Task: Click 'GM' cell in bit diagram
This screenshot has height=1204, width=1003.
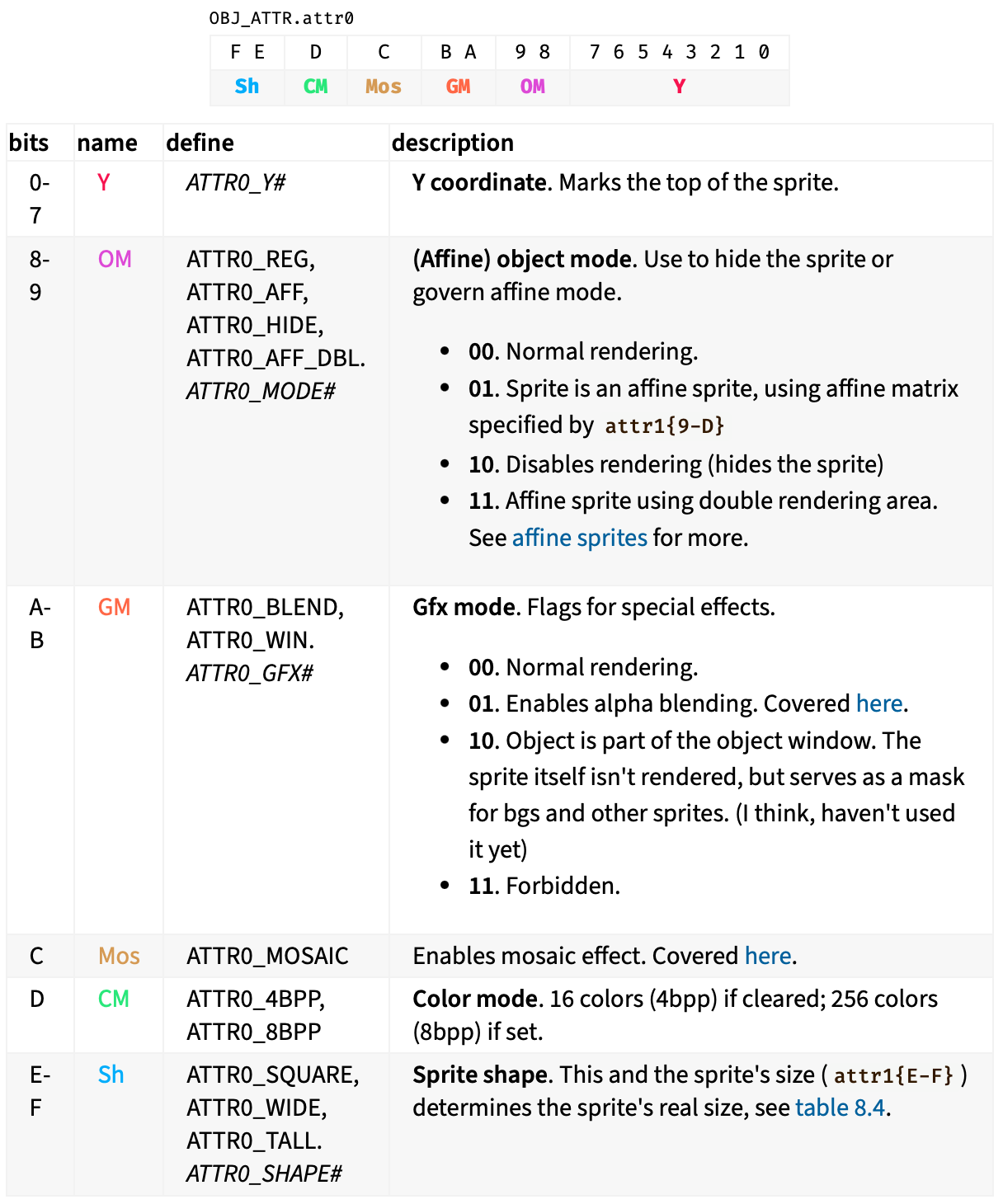Action: pos(458,87)
